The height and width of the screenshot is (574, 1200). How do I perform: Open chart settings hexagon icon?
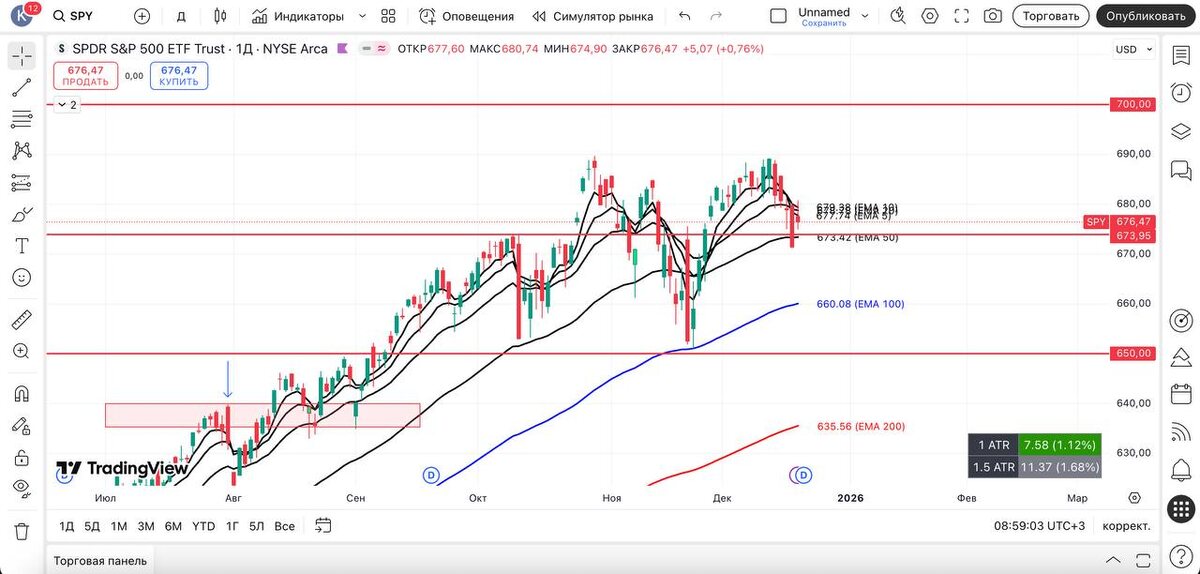(x=930, y=16)
